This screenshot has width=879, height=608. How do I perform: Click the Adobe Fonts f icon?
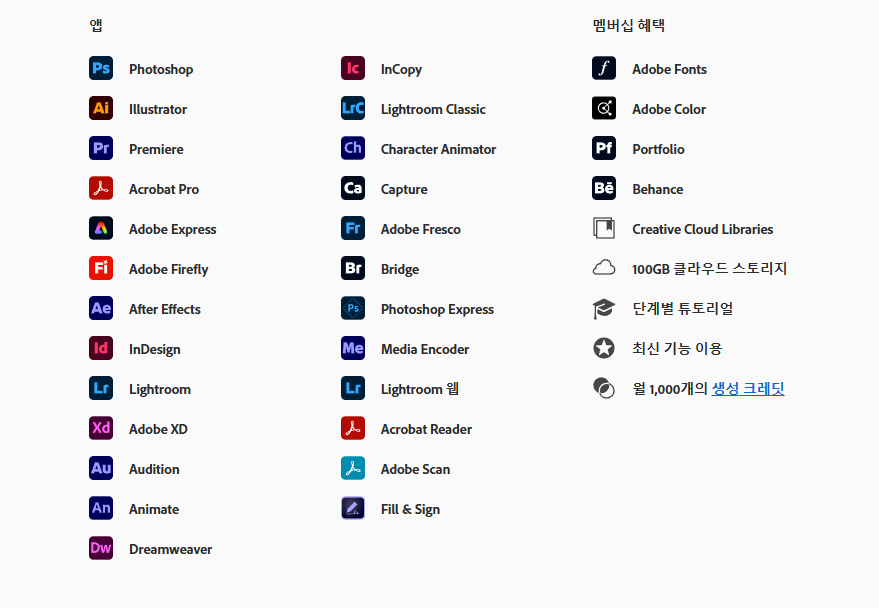click(x=604, y=68)
